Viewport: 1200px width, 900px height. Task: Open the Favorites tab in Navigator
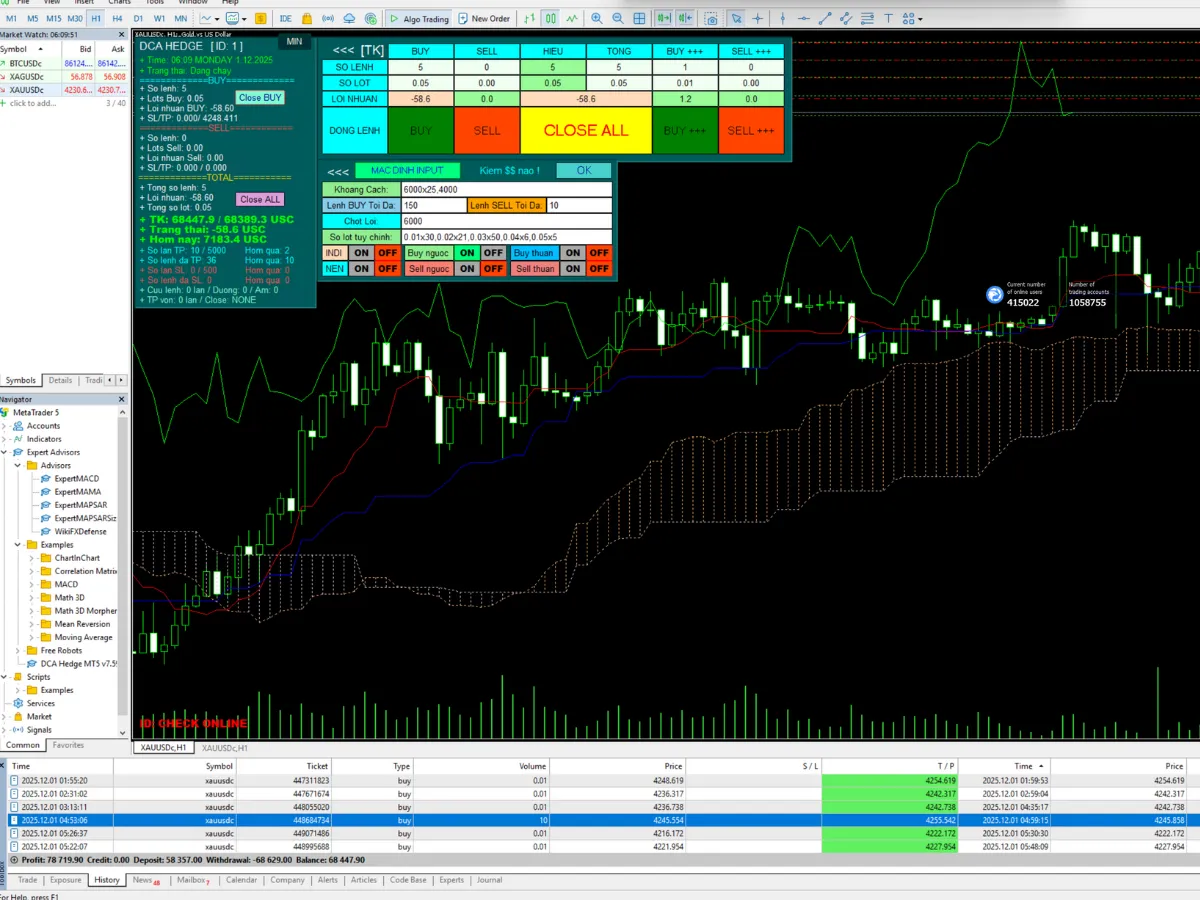click(68, 745)
